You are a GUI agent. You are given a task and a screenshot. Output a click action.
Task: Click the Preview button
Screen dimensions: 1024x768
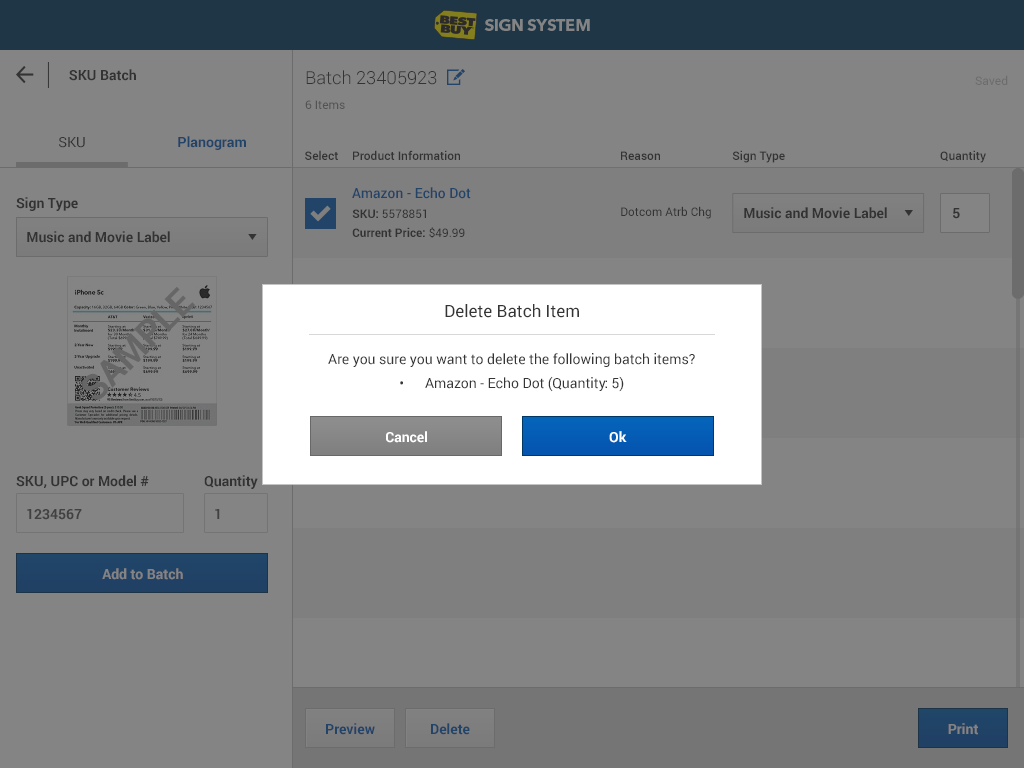[x=349, y=728]
